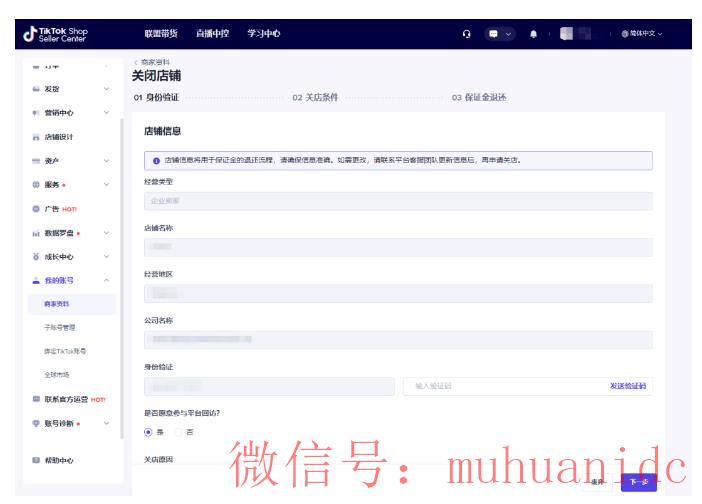The image size is (702, 504).
Task: Open 学习中心 in the top navigation
Action: click(x=264, y=34)
